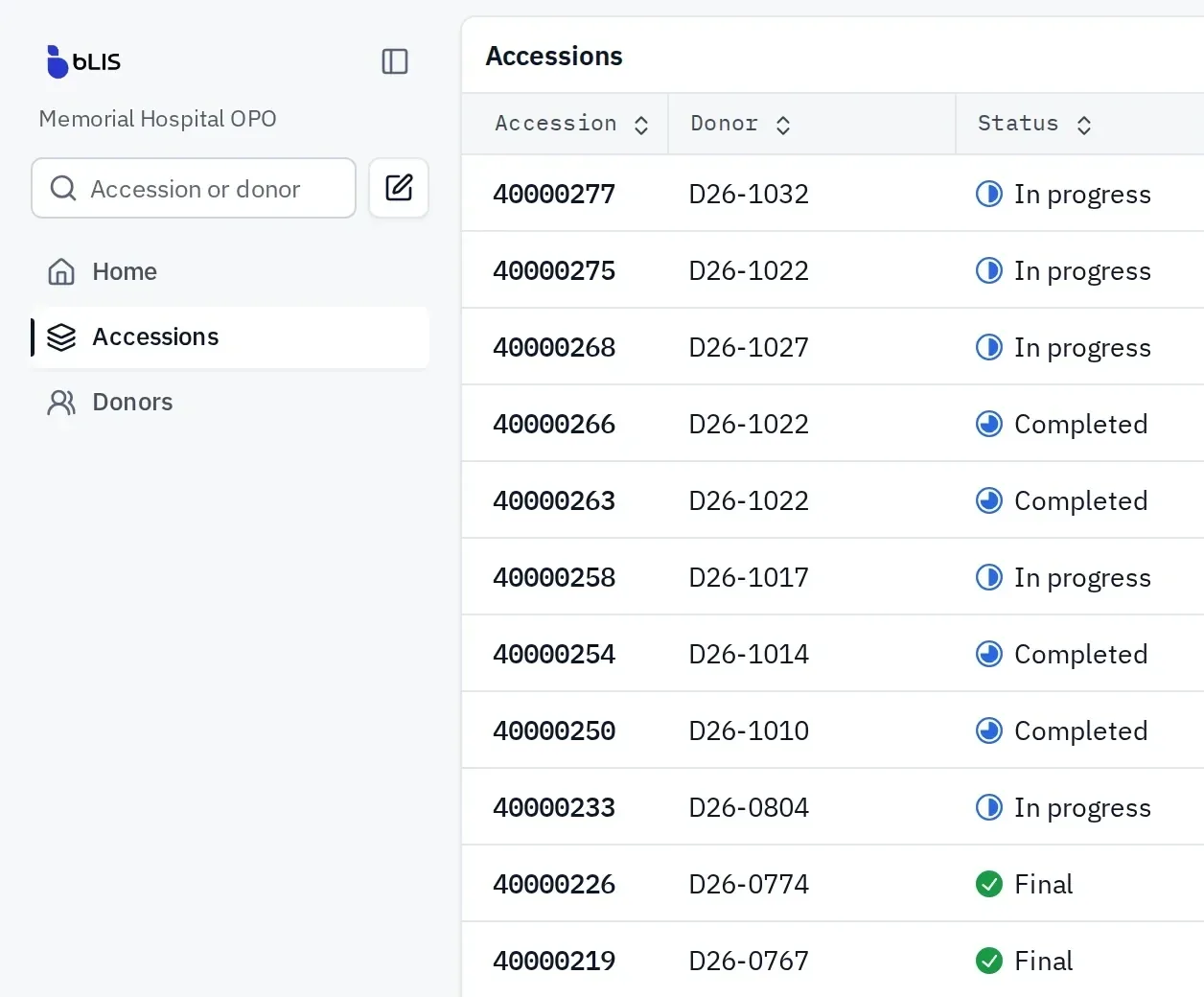Click Completed status icon for 40000254
The height and width of the screenshot is (997, 1204).
989,654
